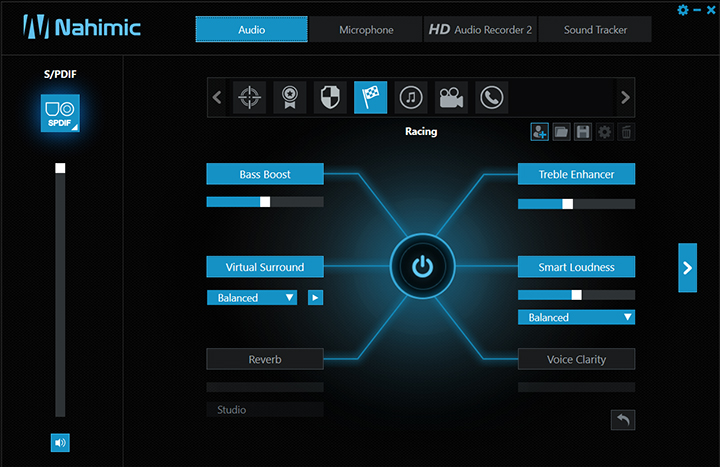Click the disabled Reverb slider bar
The image size is (720, 467).
click(x=265, y=387)
